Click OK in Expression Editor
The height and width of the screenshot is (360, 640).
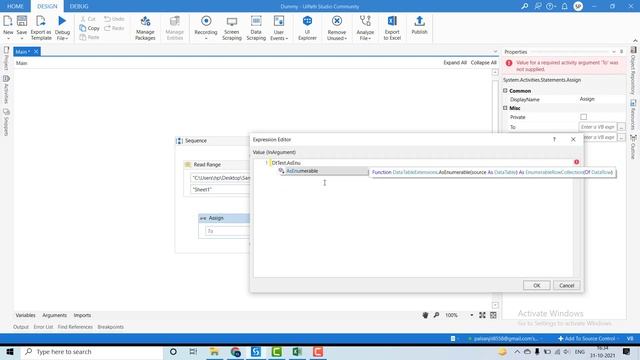pos(536,285)
